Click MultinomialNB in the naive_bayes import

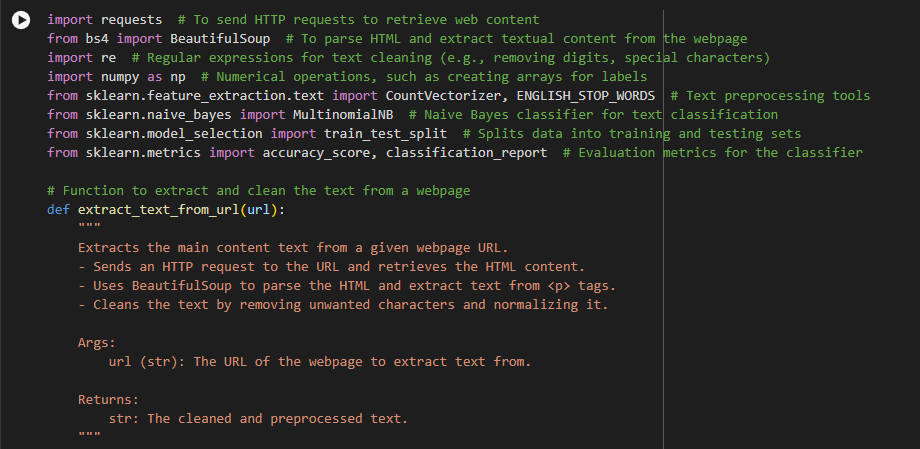[x=343, y=114]
